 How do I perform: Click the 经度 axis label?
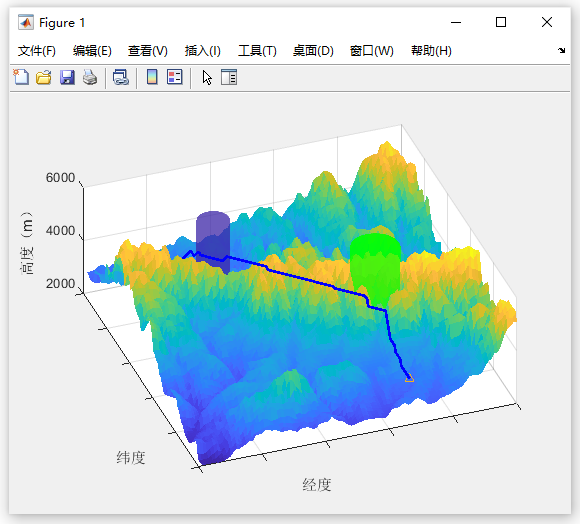(x=317, y=485)
